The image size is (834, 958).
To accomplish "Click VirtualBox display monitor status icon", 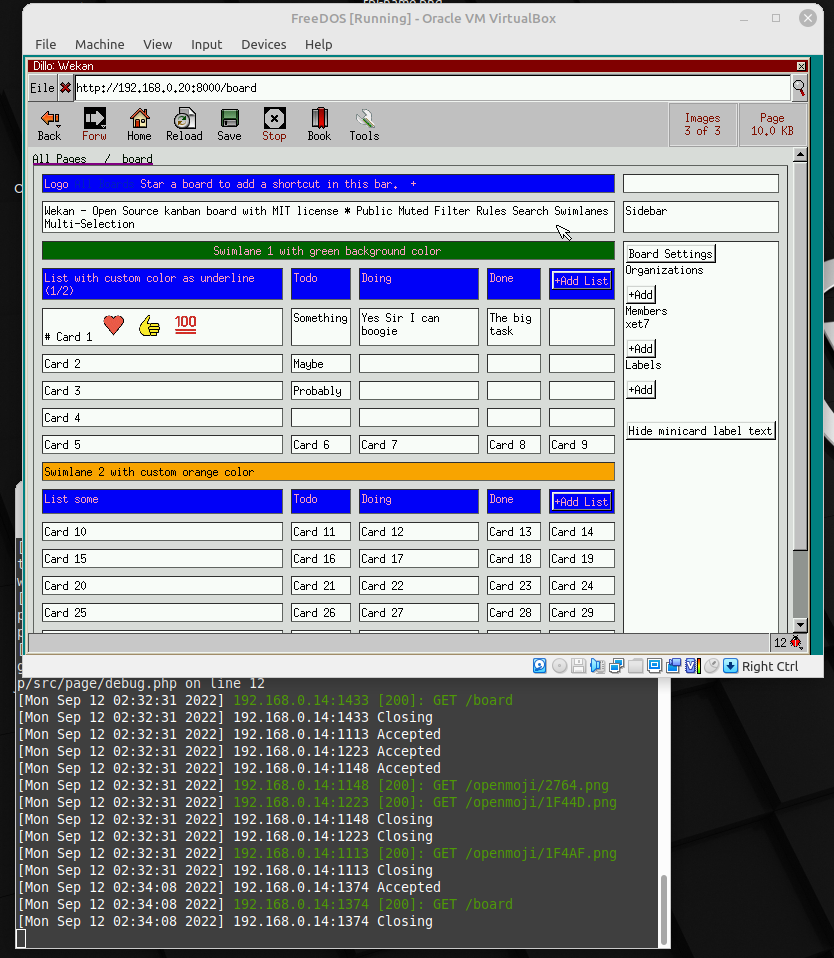I will click(654, 666).
